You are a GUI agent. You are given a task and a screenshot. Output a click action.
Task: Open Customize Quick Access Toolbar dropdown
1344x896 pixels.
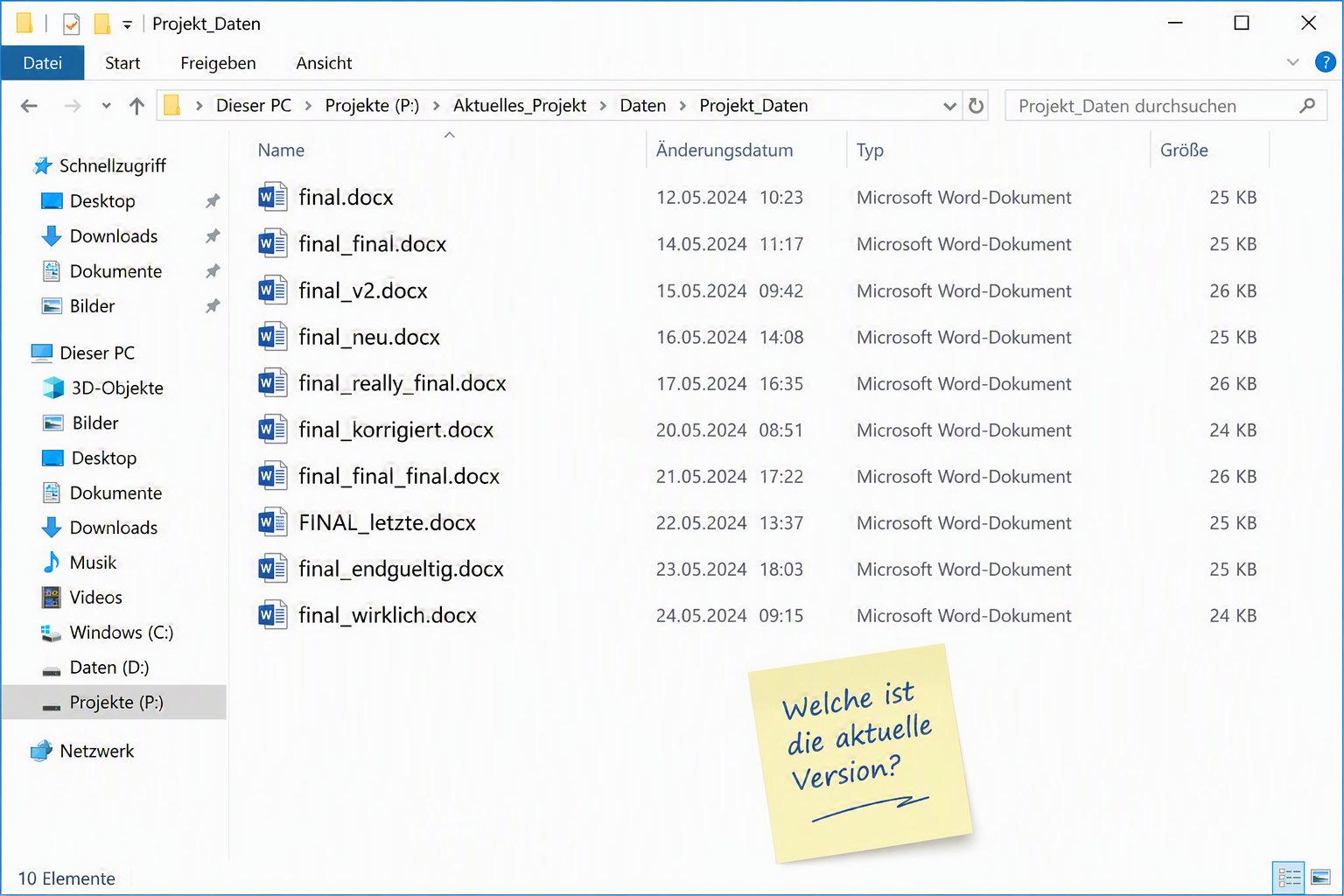point(127,24)
